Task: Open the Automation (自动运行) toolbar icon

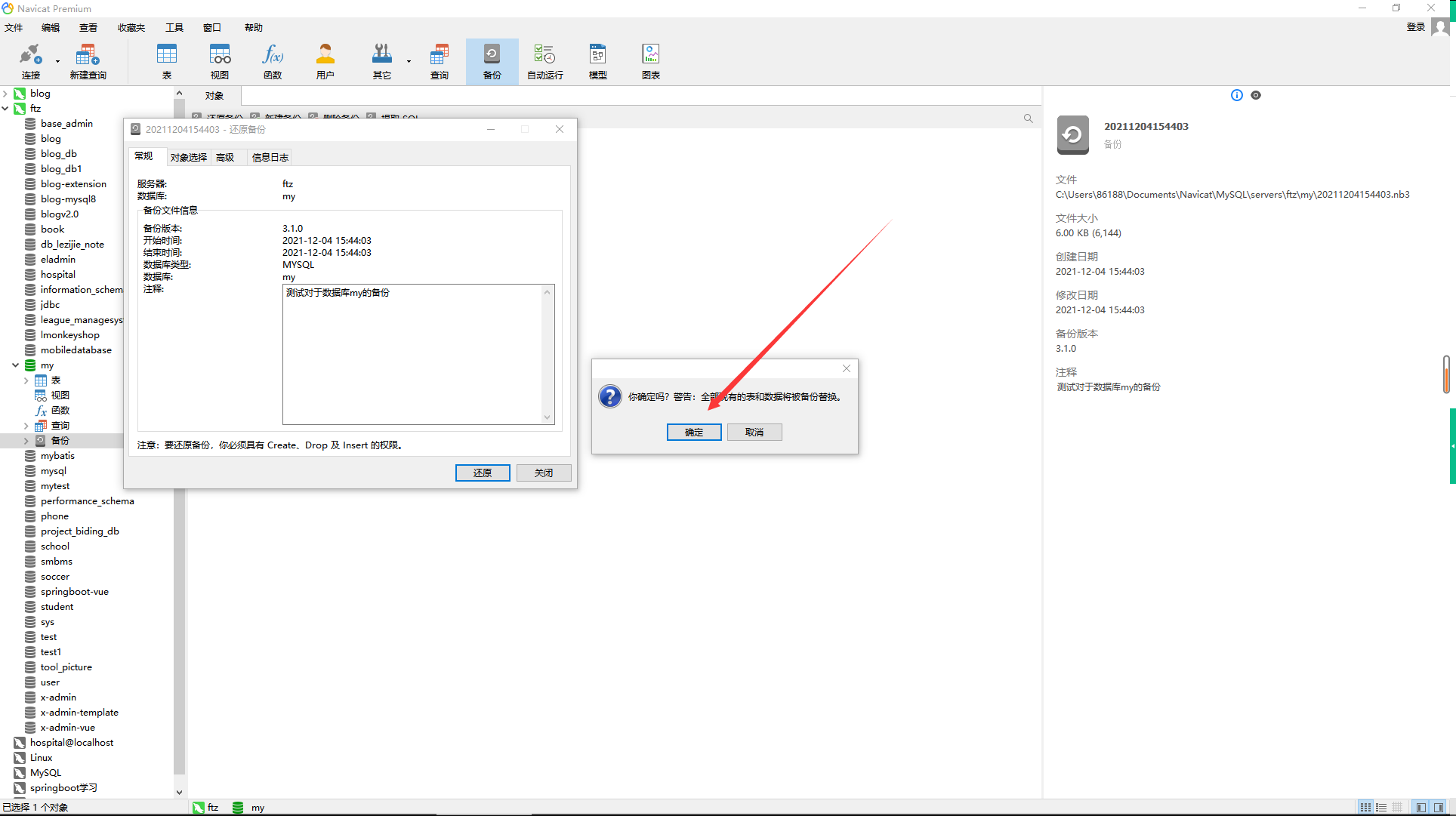Action: [x=545, y=60]
